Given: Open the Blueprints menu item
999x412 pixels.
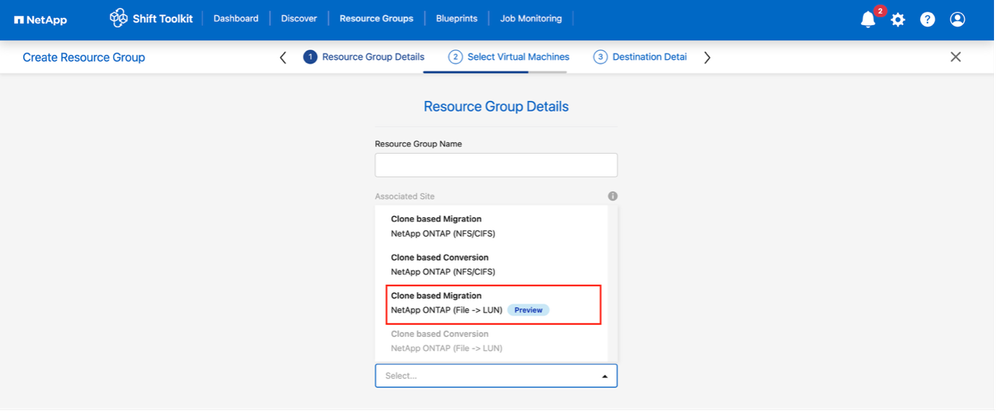Looking at the screenshot, I should (457, 18).
